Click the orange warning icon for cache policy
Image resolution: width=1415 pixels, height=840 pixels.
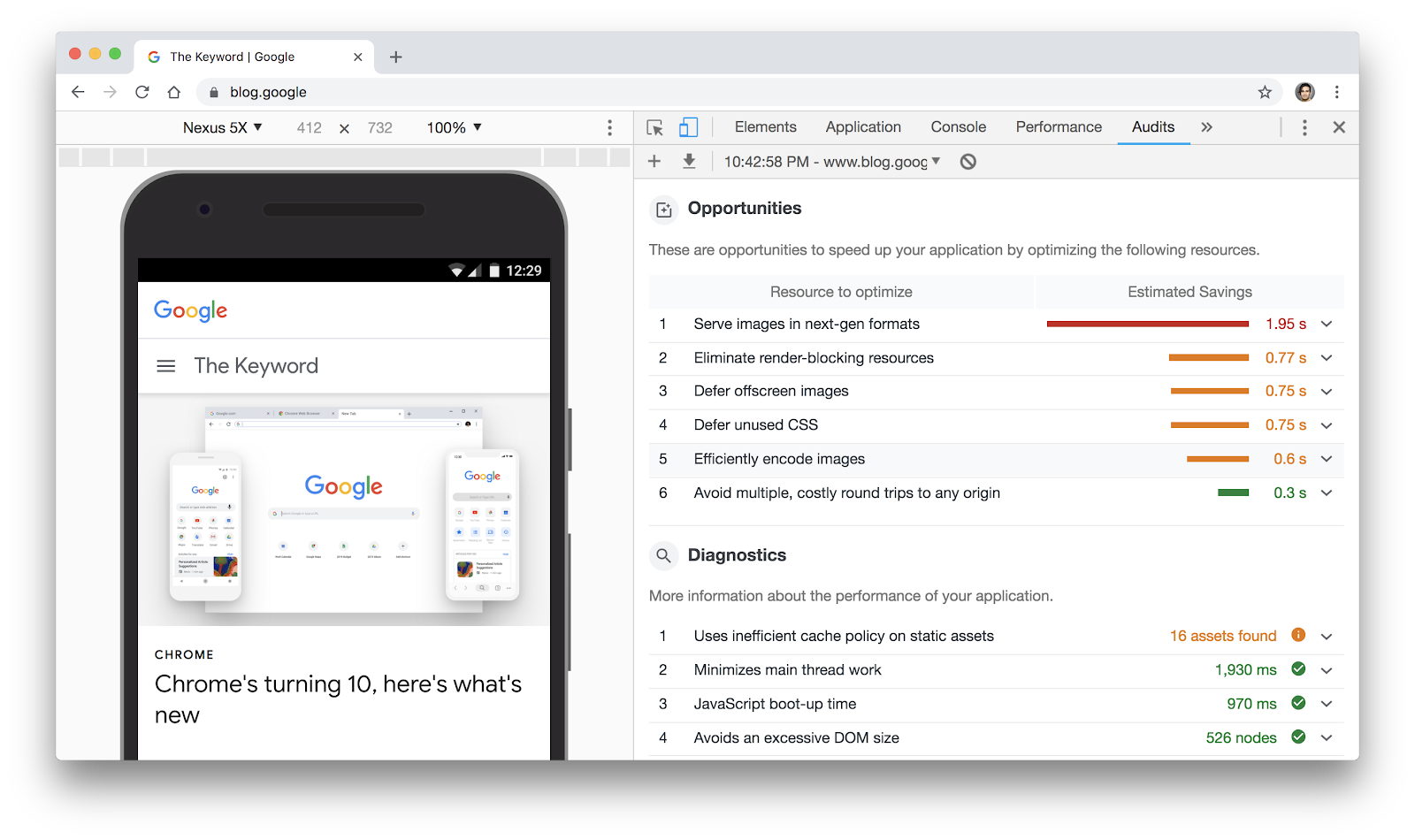pos(1298,635)
